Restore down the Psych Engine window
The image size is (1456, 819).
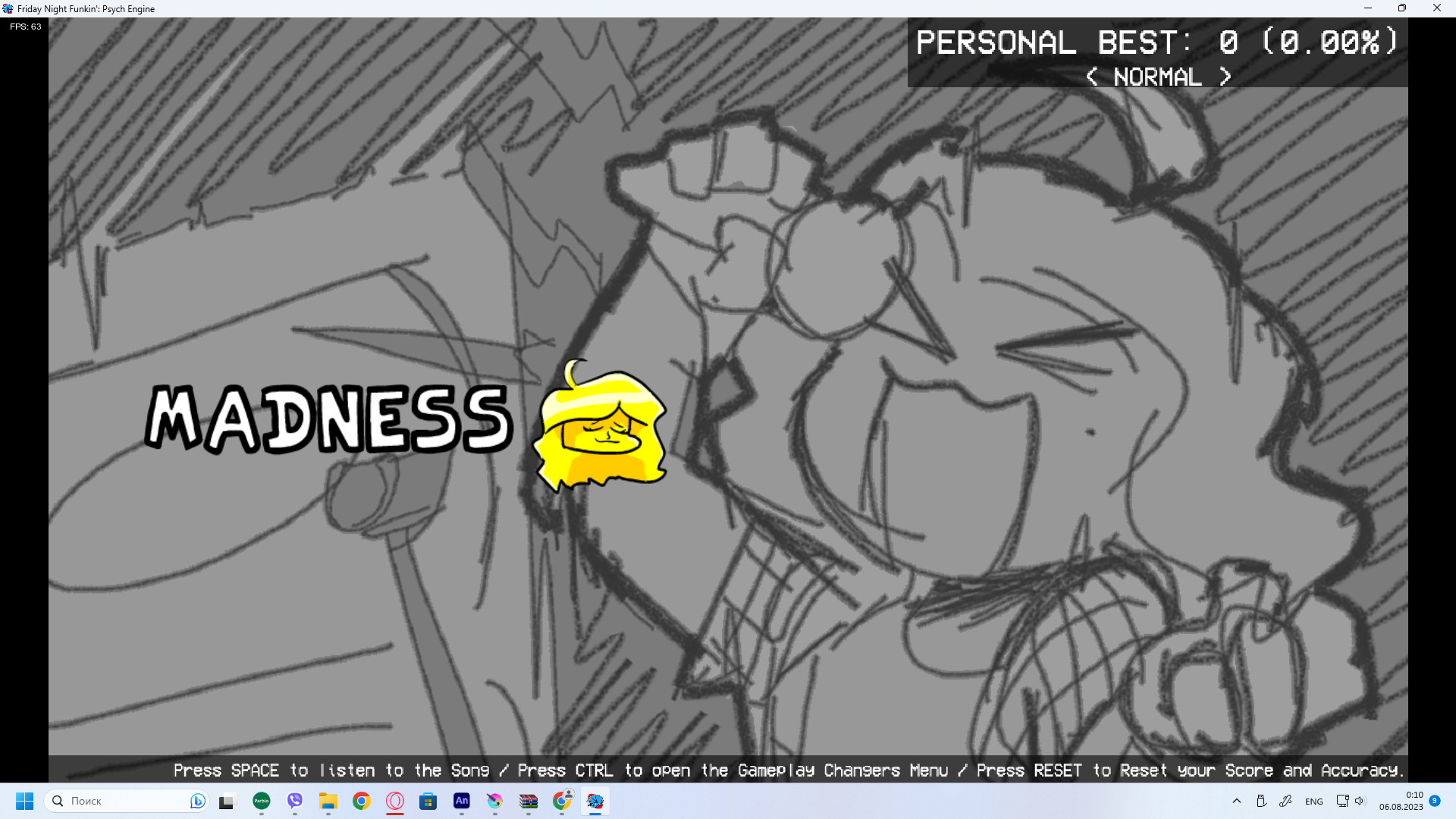coord(1402,8)
